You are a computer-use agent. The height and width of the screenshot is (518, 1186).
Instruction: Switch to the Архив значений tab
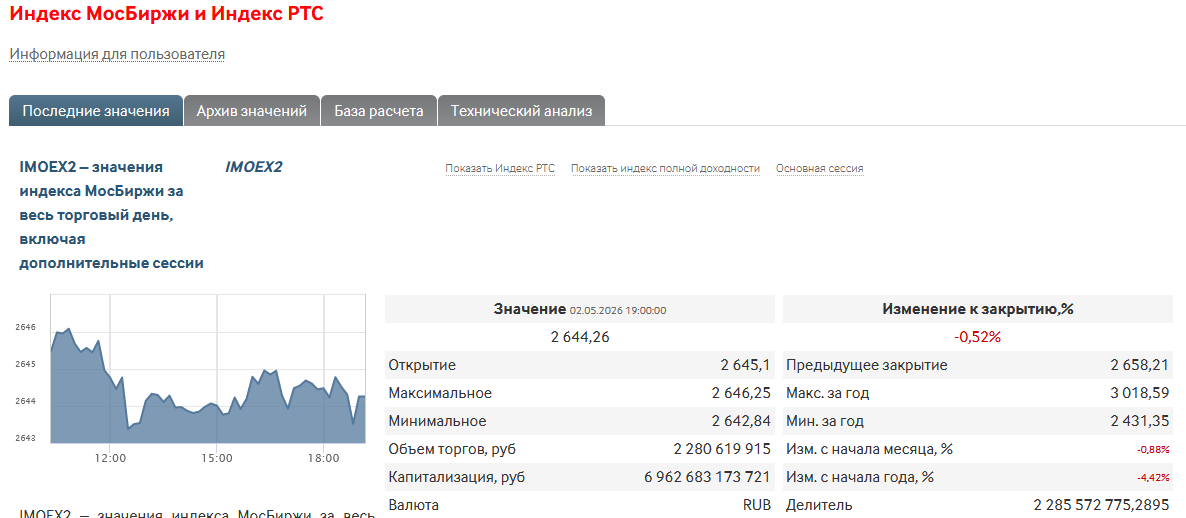(252, 111)
